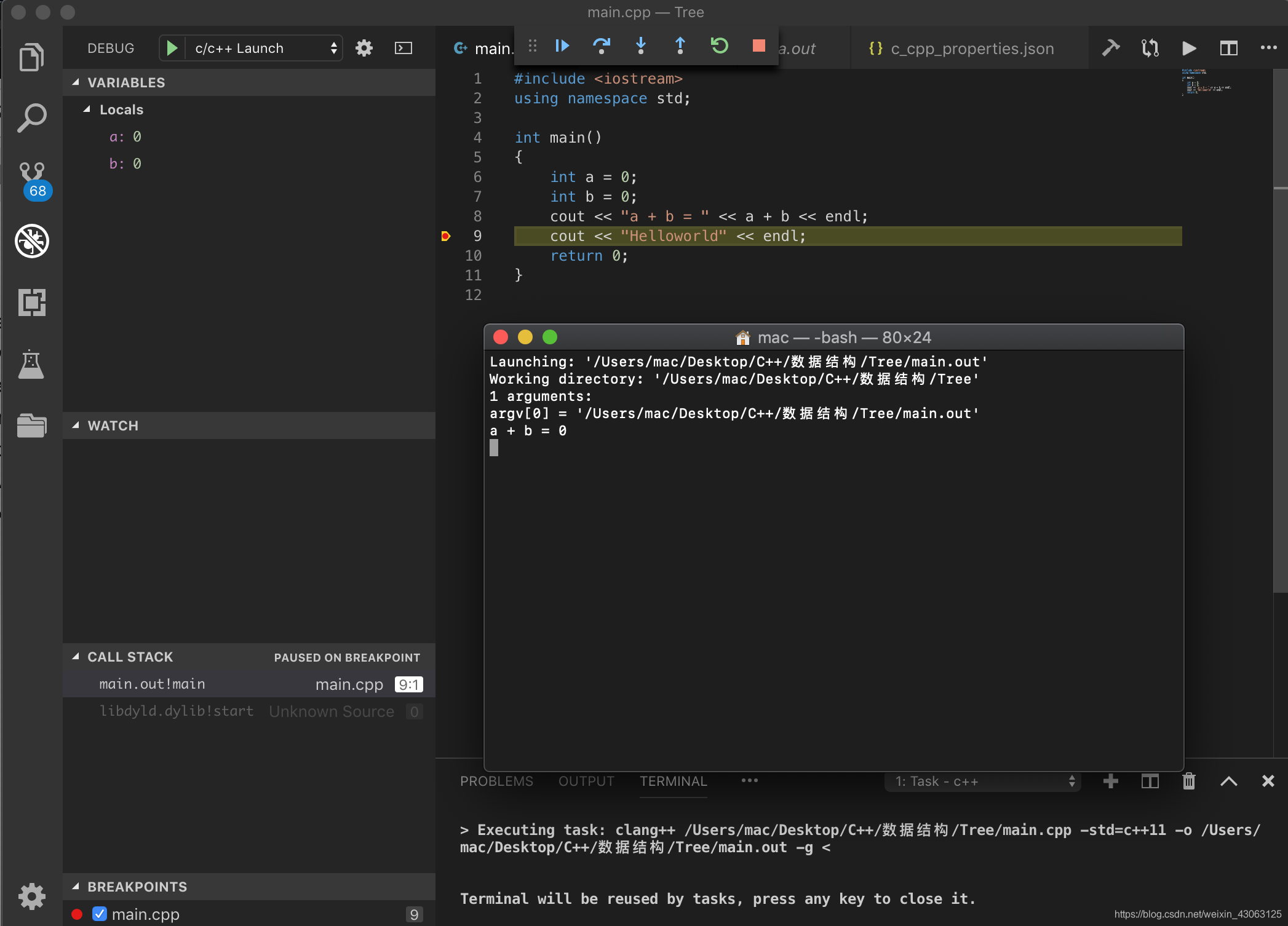
Task: Click line number 6 in gutter
Action: coord(477,176)
